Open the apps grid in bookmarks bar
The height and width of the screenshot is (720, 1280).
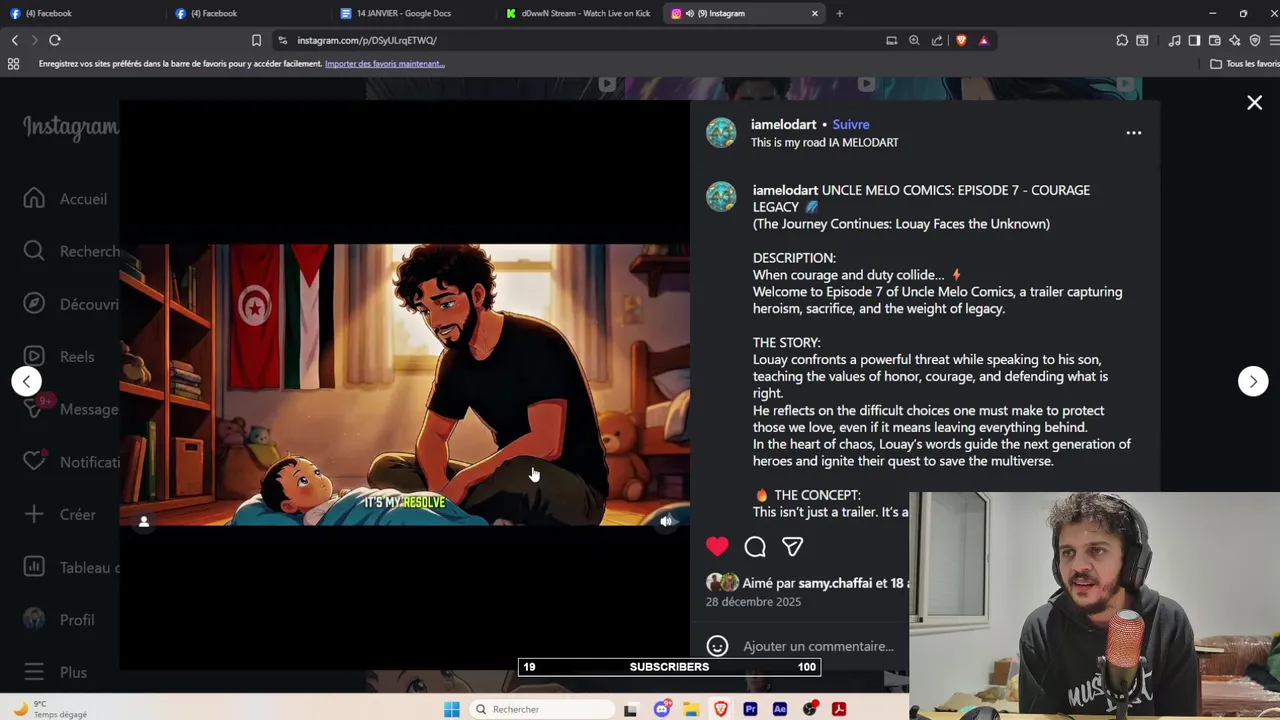[x=13, y=64]
